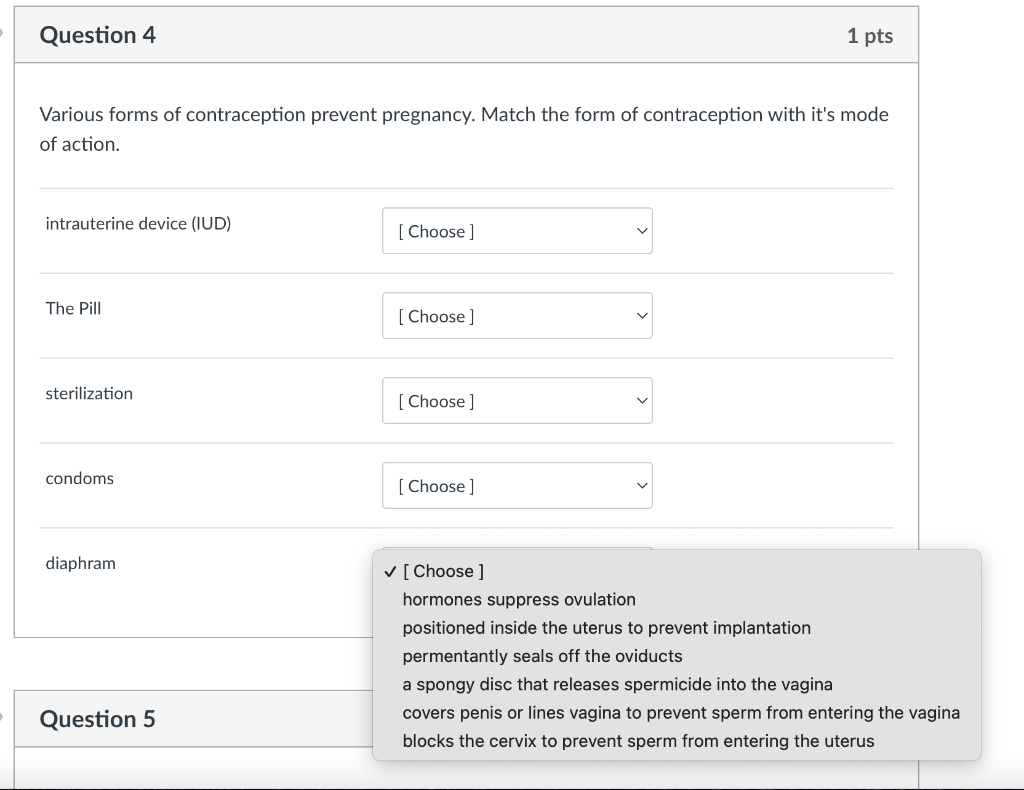Viewport: 1024px width, 790px height.
Task: Click 'The Pill' row label
Action: [x=73, y=309]
